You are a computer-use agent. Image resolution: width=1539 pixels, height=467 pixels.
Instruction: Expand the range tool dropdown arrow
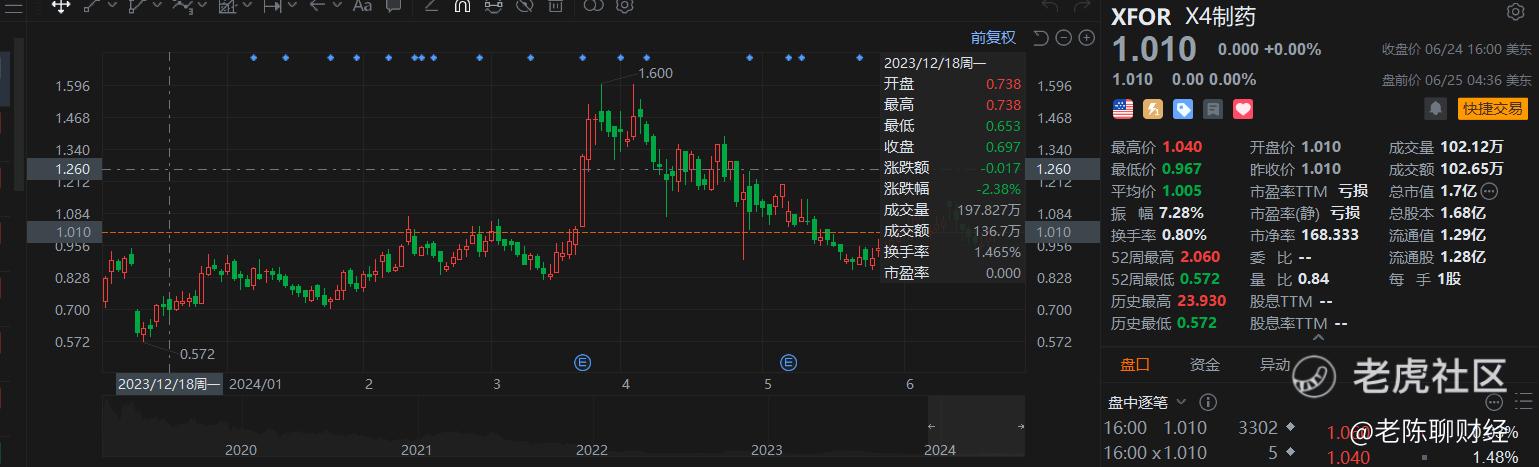(x=292, y=5)
